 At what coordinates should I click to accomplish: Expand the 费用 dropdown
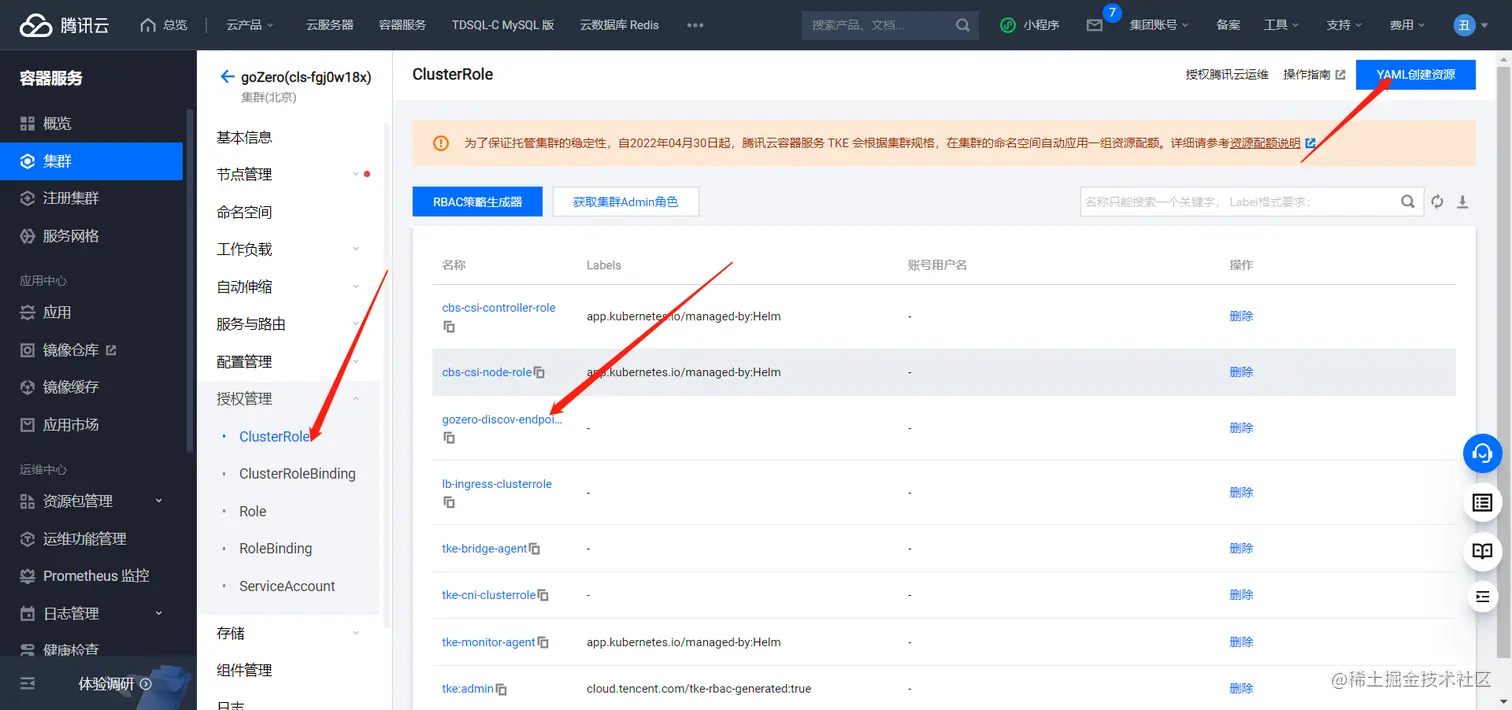1407,25
